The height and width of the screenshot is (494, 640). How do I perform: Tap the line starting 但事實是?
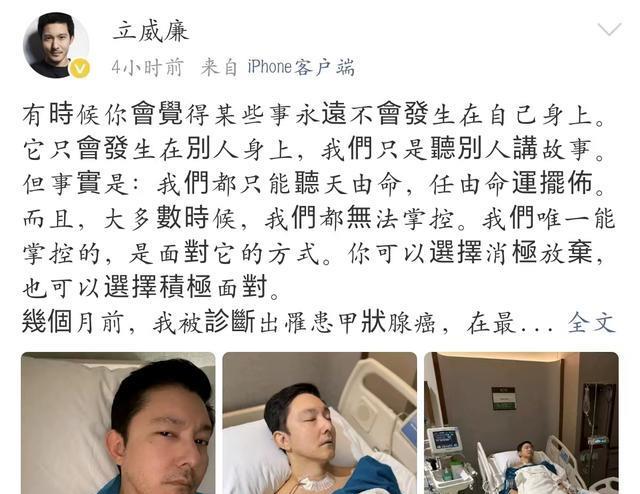point(314,183)
